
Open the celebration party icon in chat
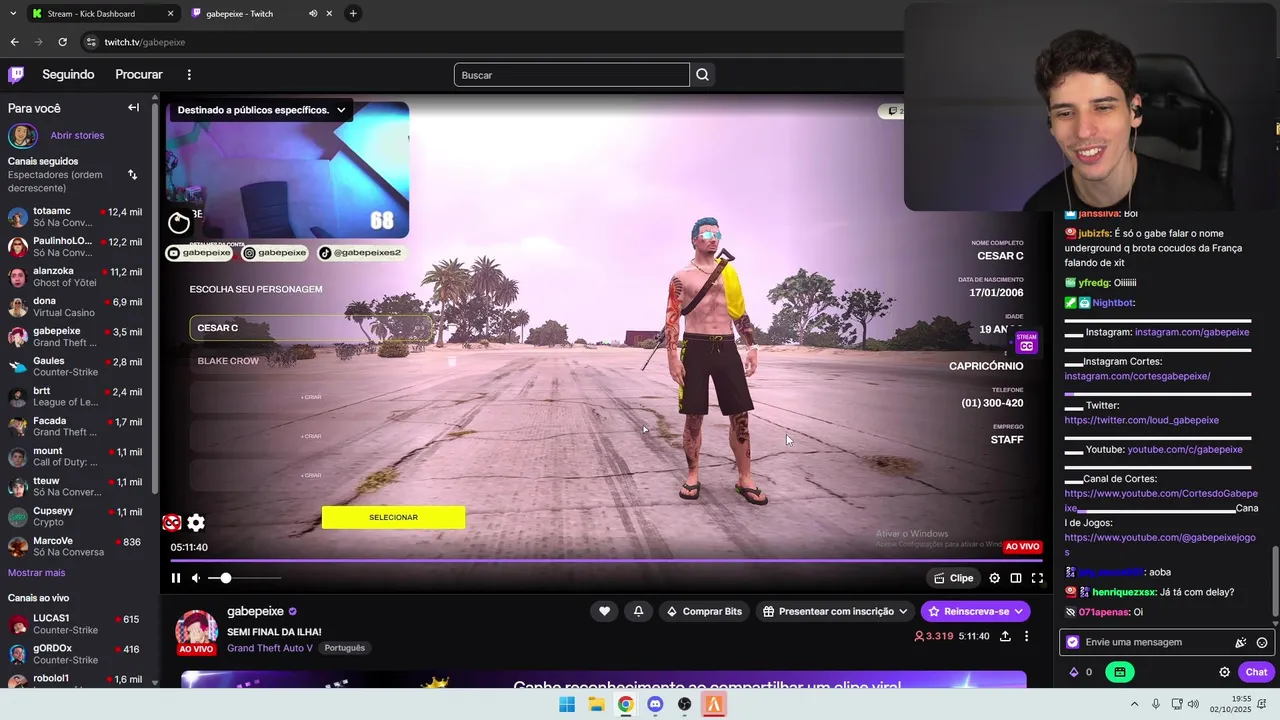click(1241, 643)
